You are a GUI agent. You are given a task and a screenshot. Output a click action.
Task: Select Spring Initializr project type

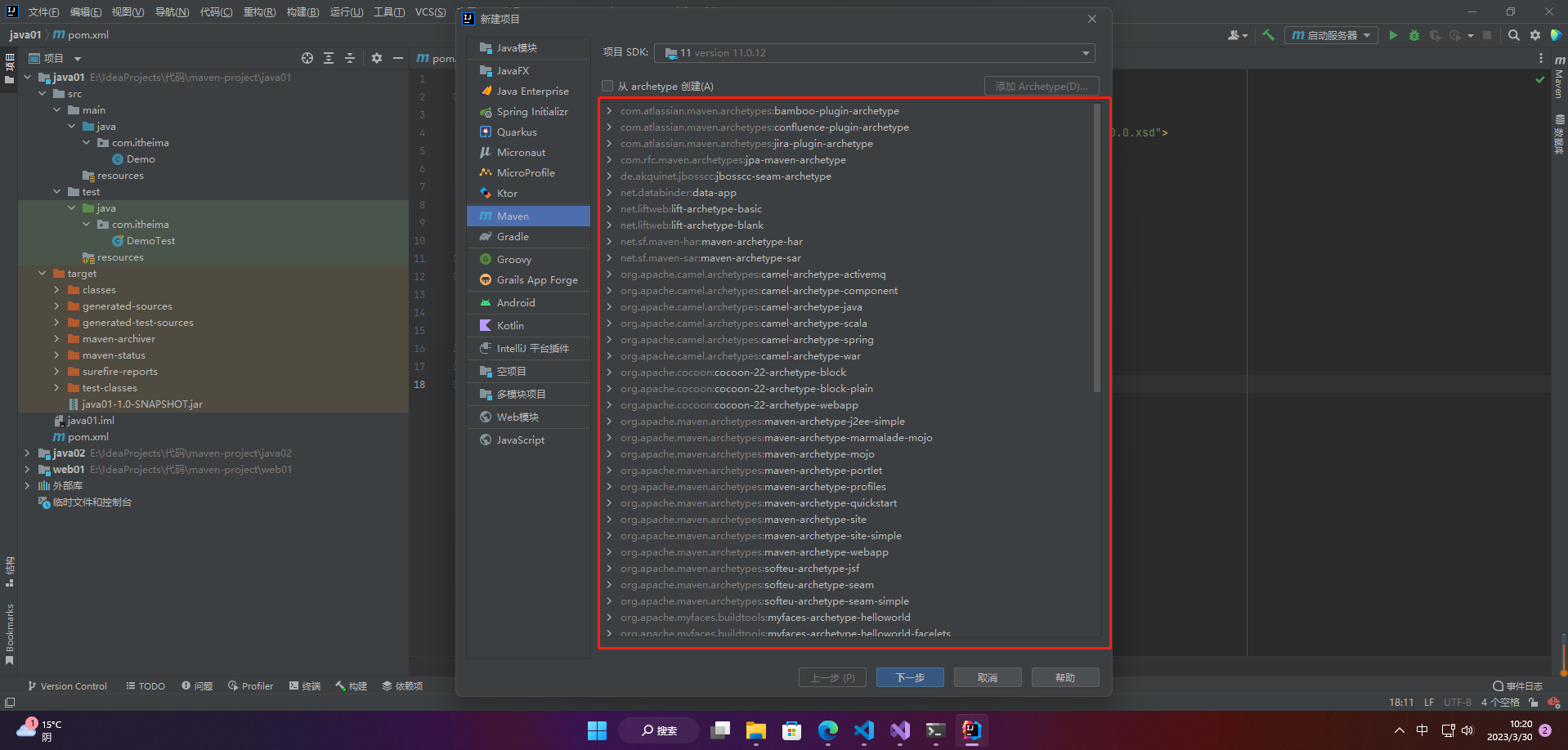528,112
